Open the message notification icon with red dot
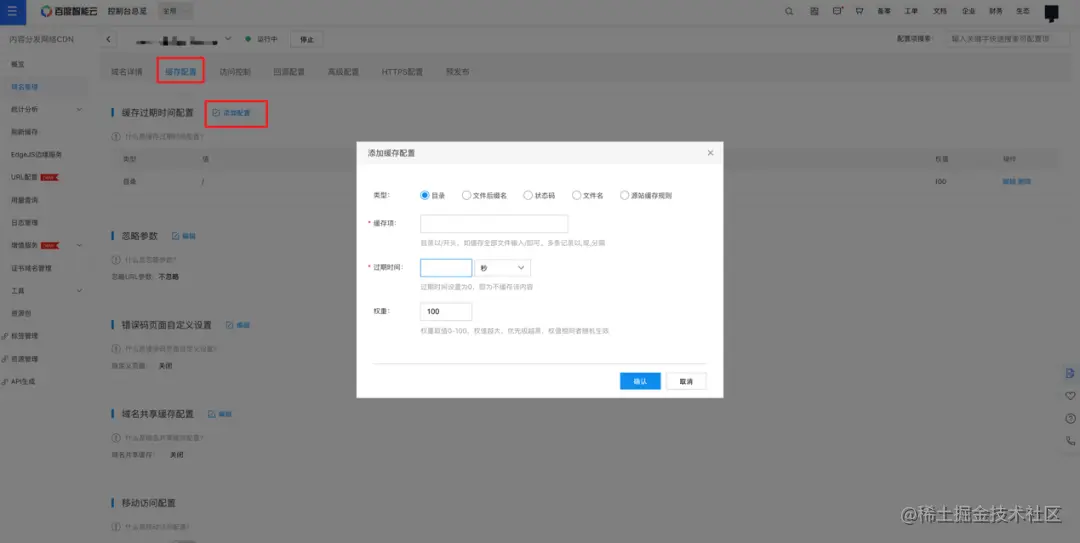The width and height of the screenshot is (1080, 543). pyautogui.click(x=838, y=11)
